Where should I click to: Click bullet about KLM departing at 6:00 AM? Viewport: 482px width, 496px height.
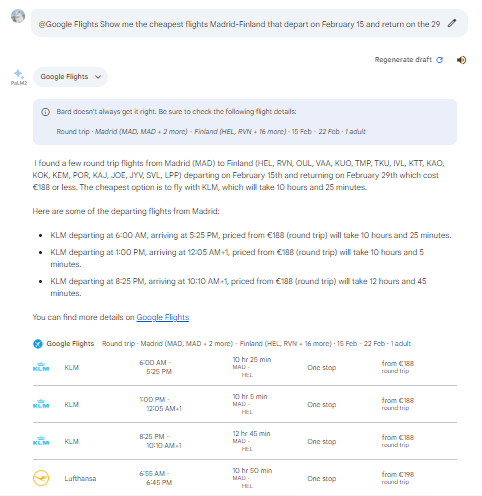[x=251, y=235]
